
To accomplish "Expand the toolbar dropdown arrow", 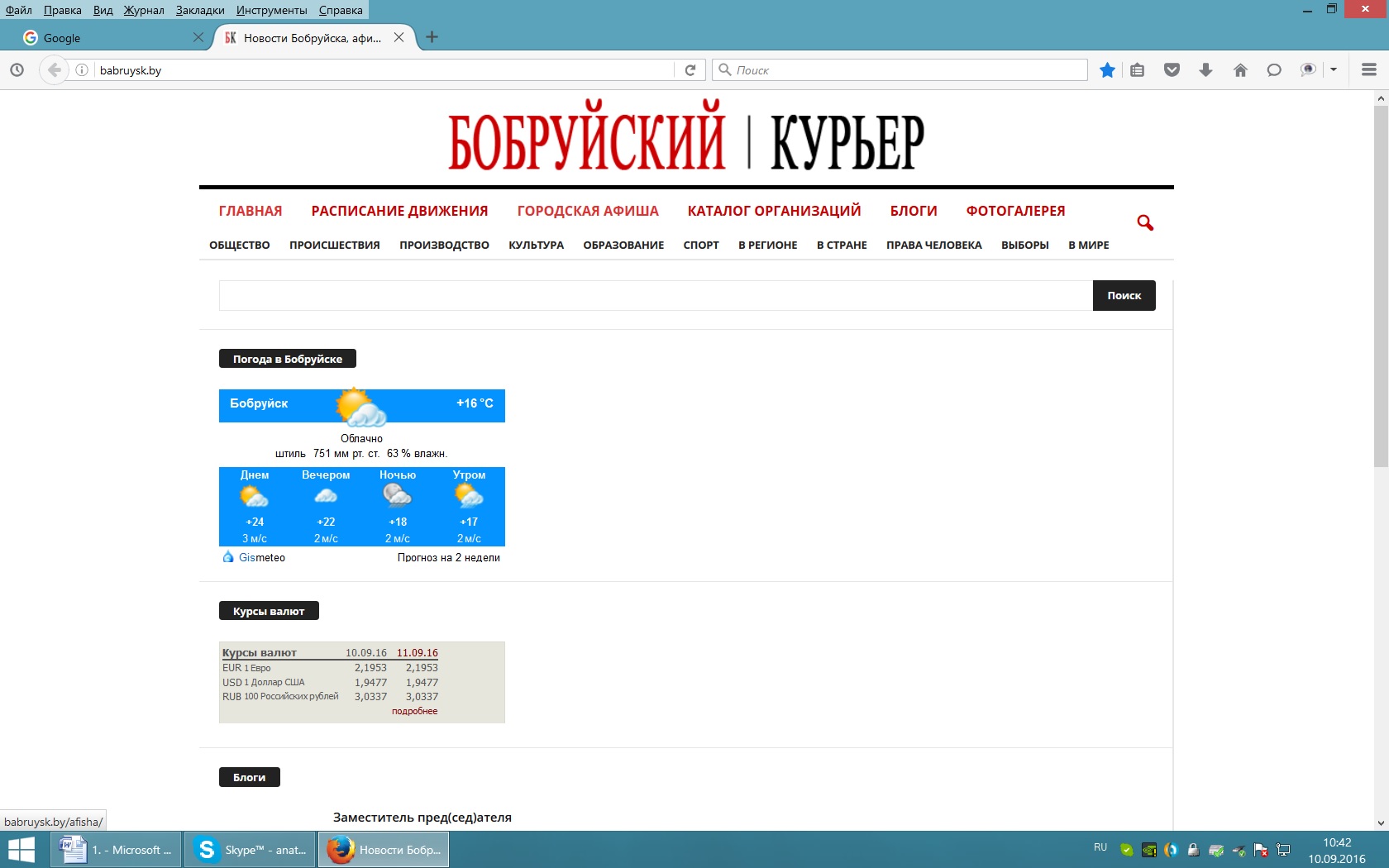I will click(1334, 70).
